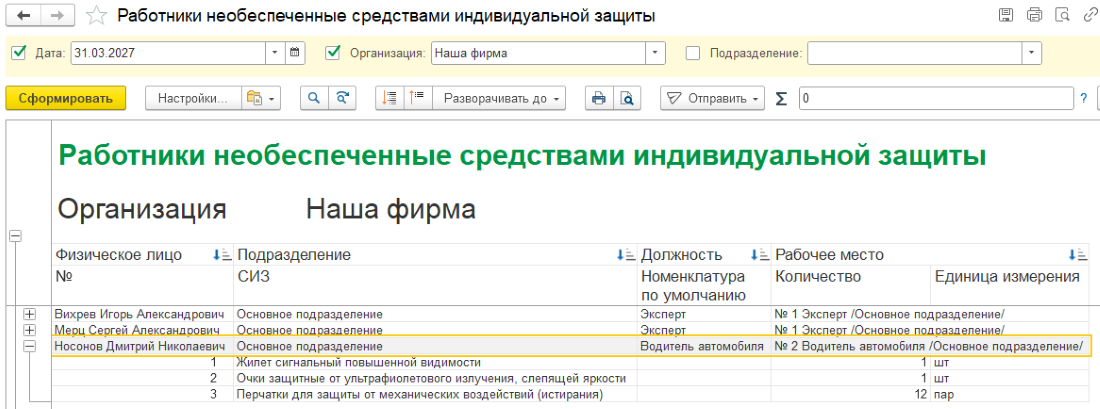Open the Организация dropdown list

655,53
